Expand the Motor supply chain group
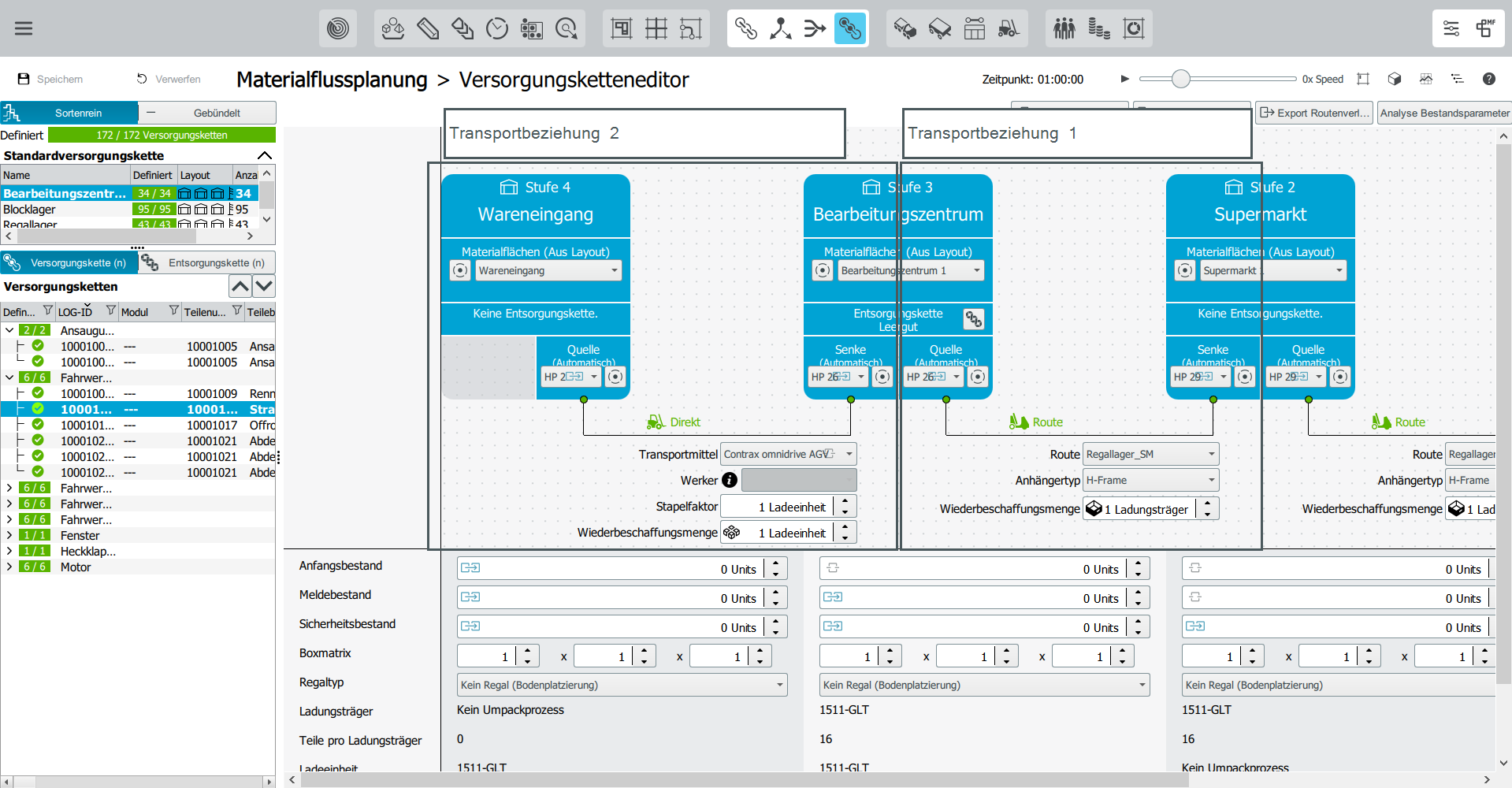This screenshot has height=788, width=1512. (9, 567)
